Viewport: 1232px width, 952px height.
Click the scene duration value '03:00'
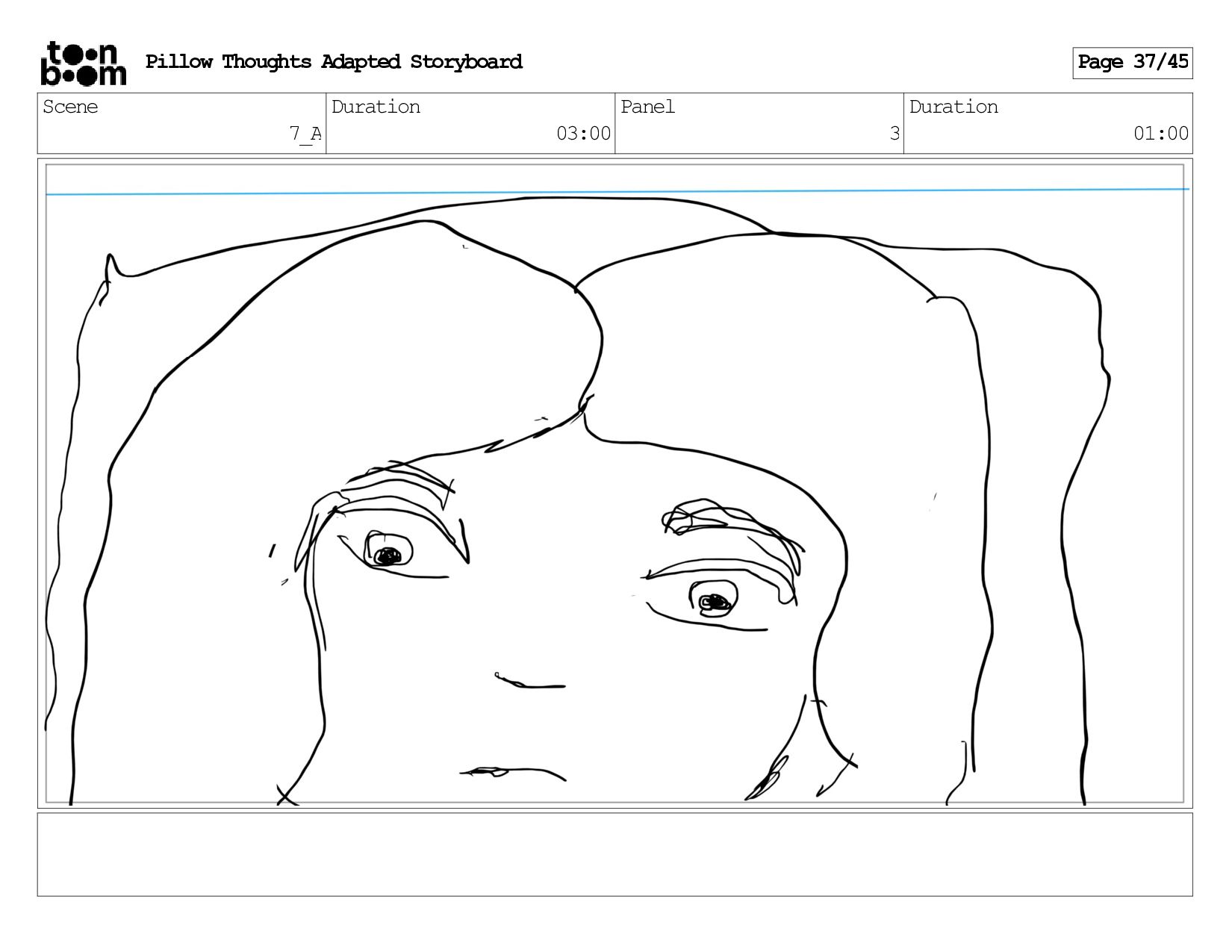point(583,134)
